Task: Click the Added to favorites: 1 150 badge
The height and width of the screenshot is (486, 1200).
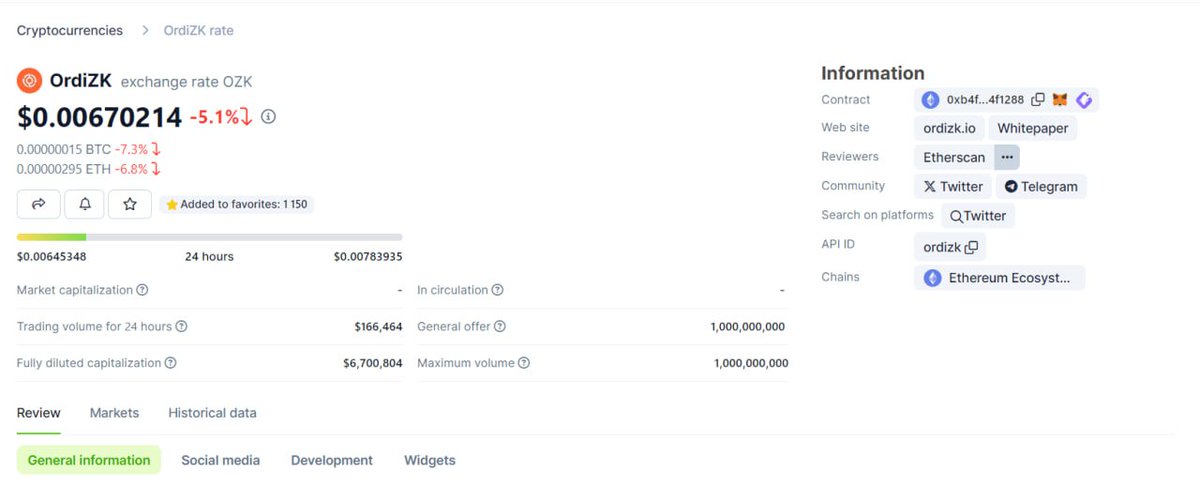Action: tap(236, 204)
